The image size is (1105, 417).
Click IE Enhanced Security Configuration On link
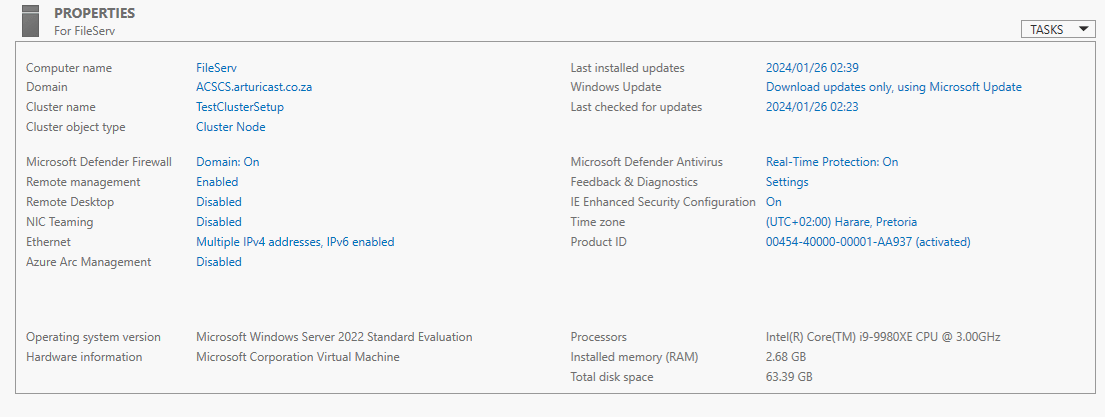tap(774, 202)
